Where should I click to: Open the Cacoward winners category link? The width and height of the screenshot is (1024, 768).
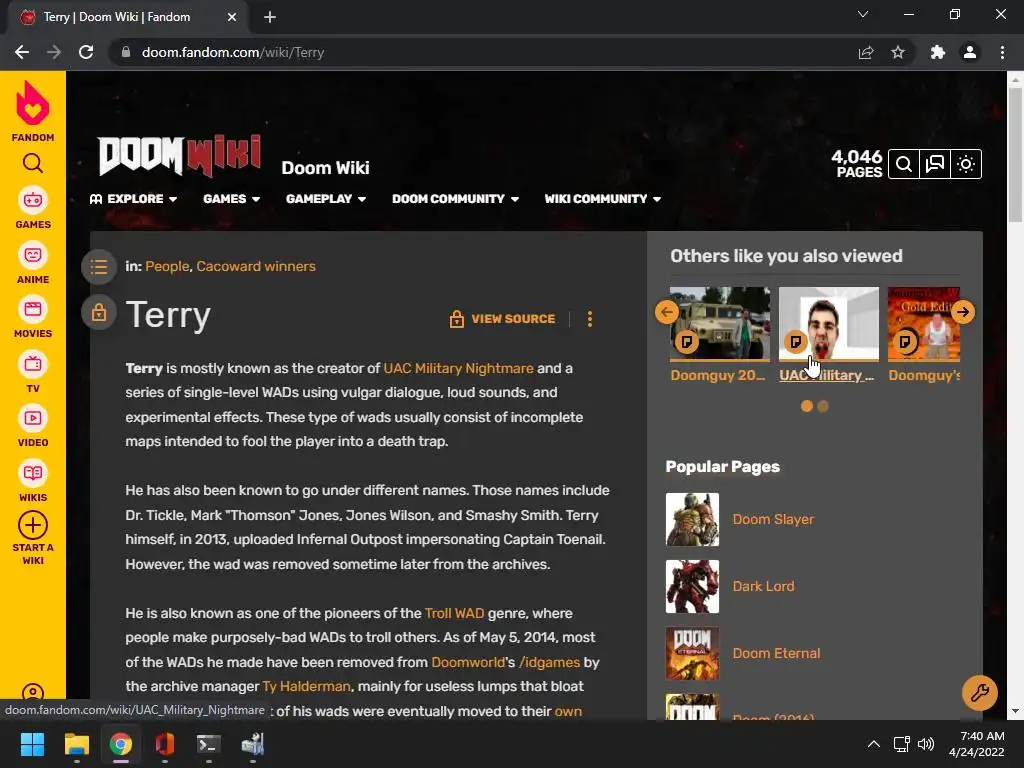click(256, 266)
